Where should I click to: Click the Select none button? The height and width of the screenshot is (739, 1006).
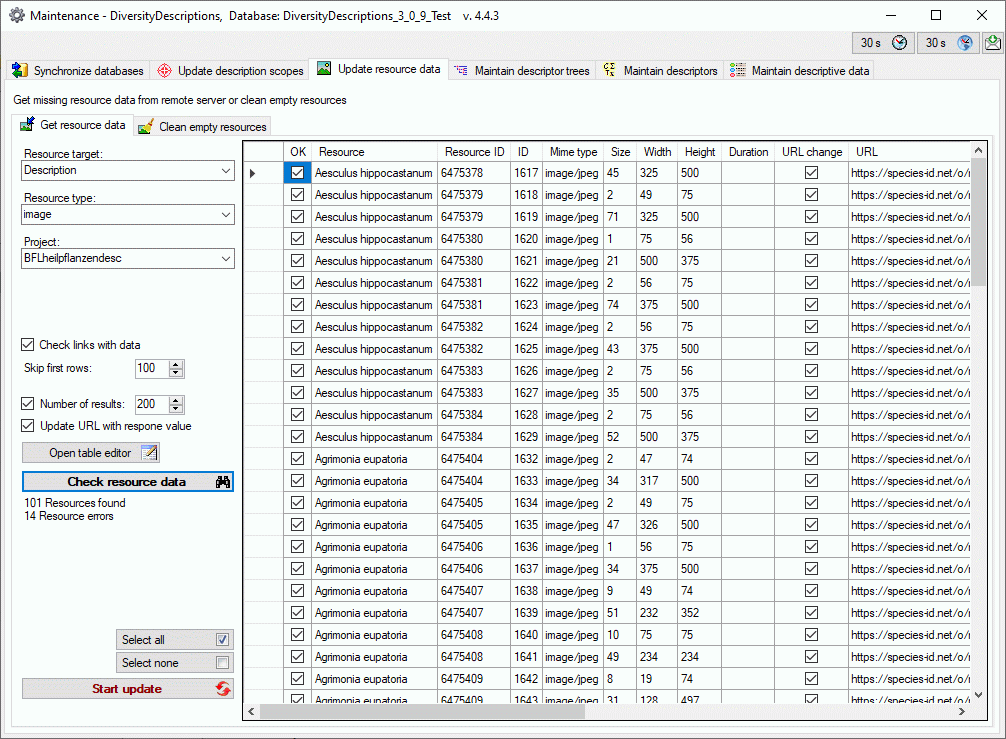pos(175,663)
